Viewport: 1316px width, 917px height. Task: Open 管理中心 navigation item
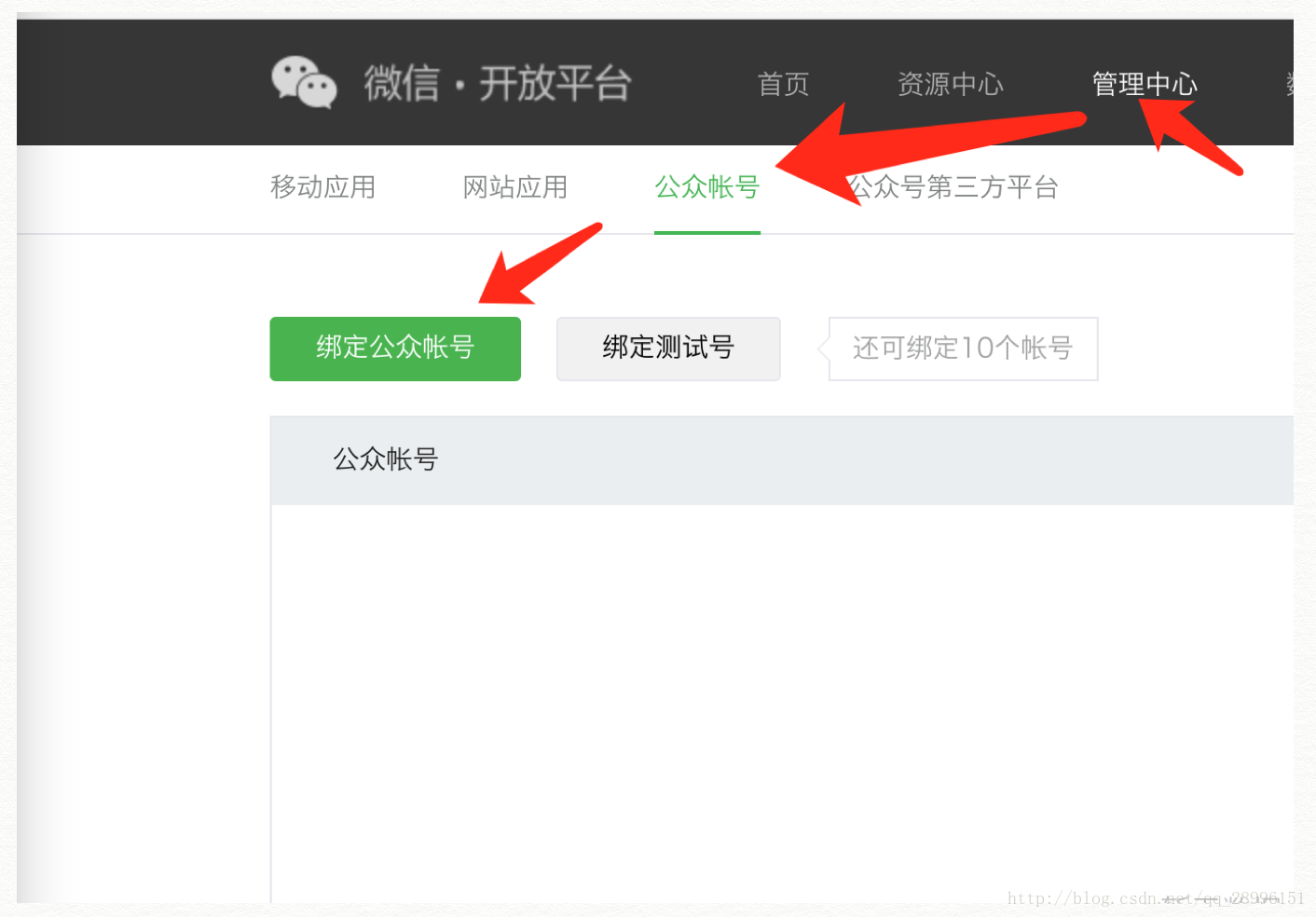click(x=1145, y=85)
